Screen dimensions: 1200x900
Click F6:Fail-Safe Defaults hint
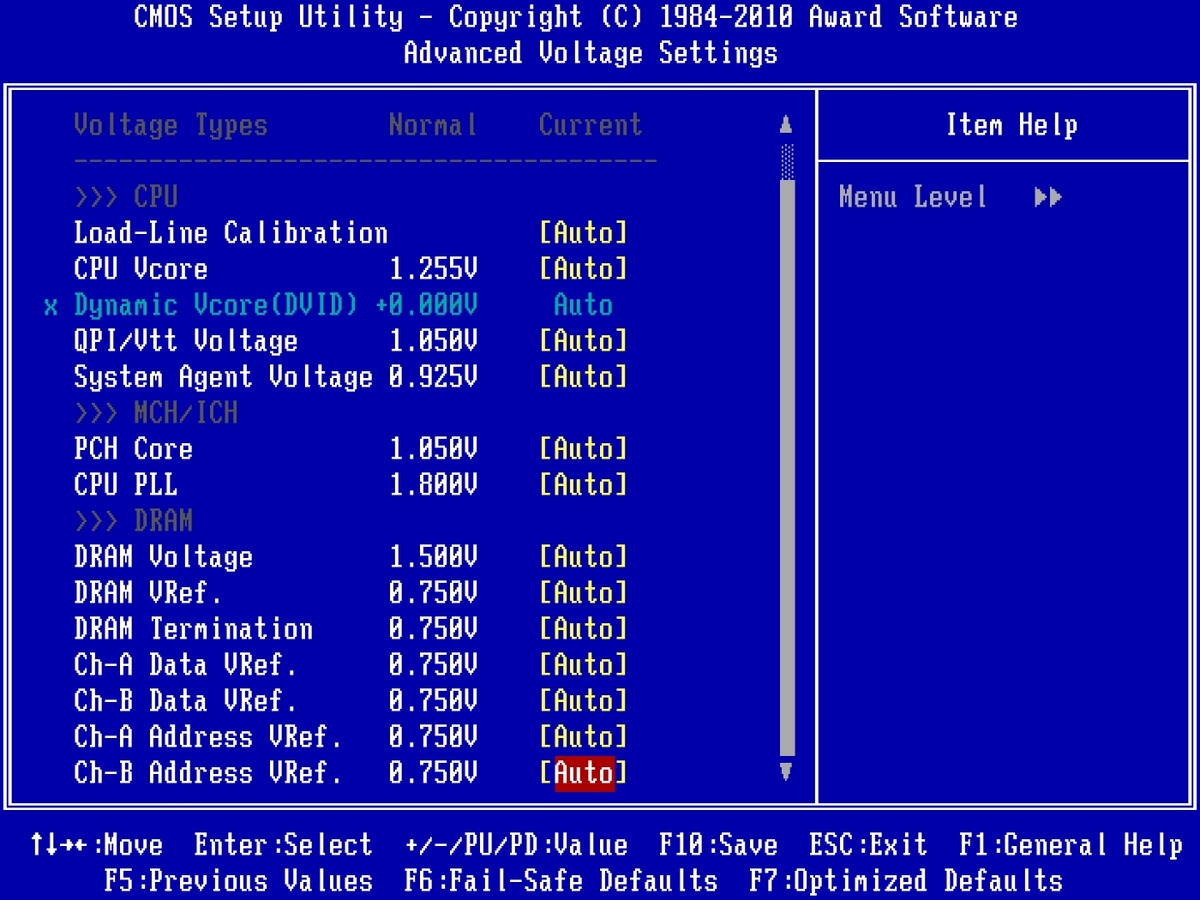coord(561,881)
